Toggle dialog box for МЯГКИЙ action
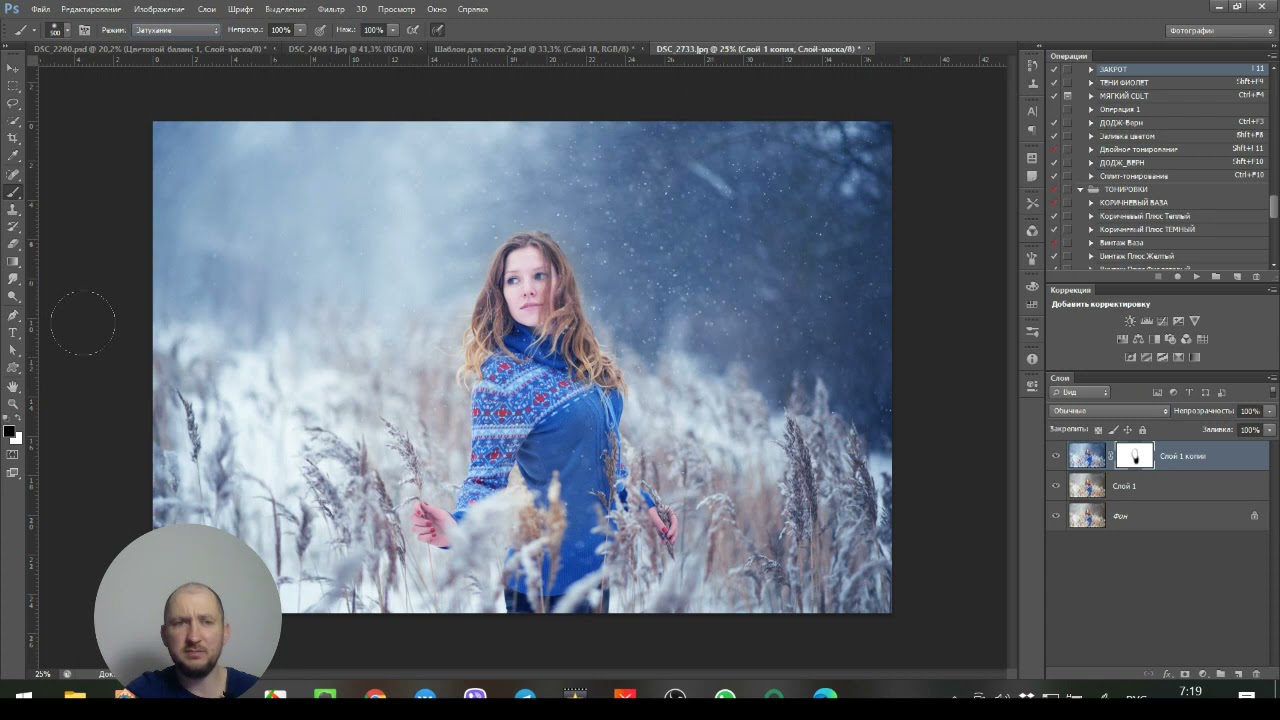 (1067, 96)
